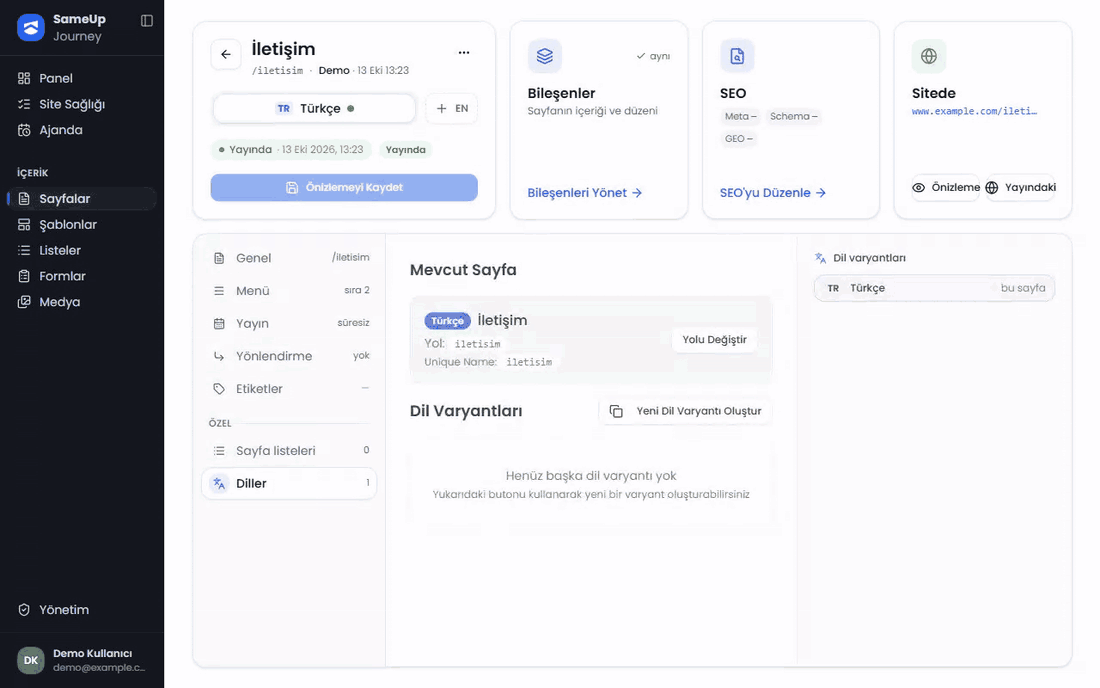
Task: Open the three-dot page options menu
Action: pos(464,53)
